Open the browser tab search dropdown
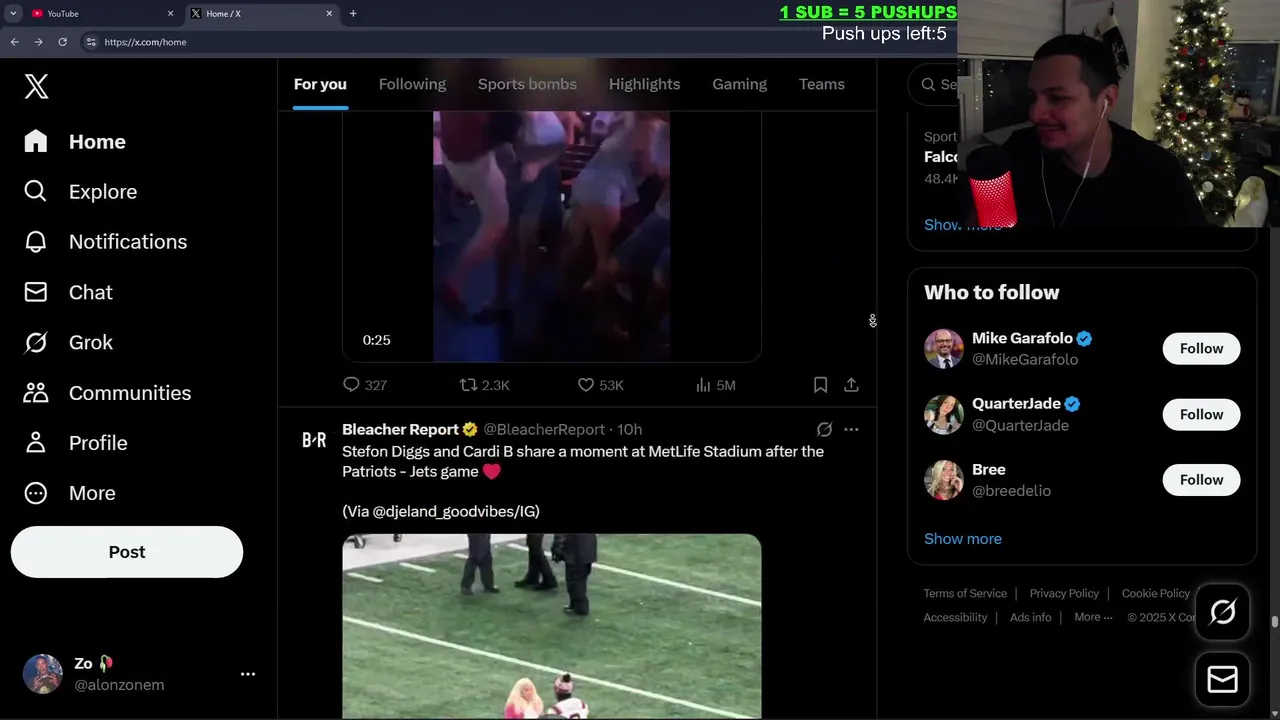 click(x=13, y=13)
